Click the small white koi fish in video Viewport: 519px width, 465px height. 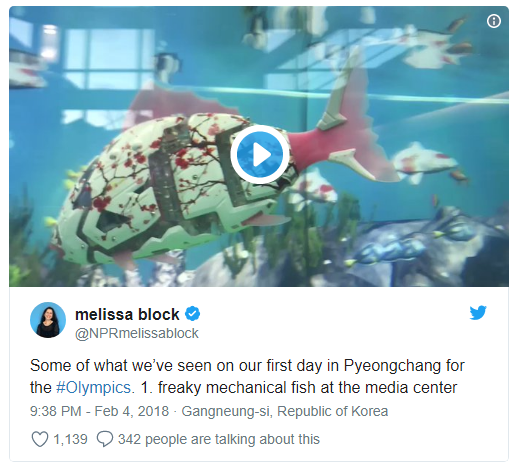click(425, 162)
